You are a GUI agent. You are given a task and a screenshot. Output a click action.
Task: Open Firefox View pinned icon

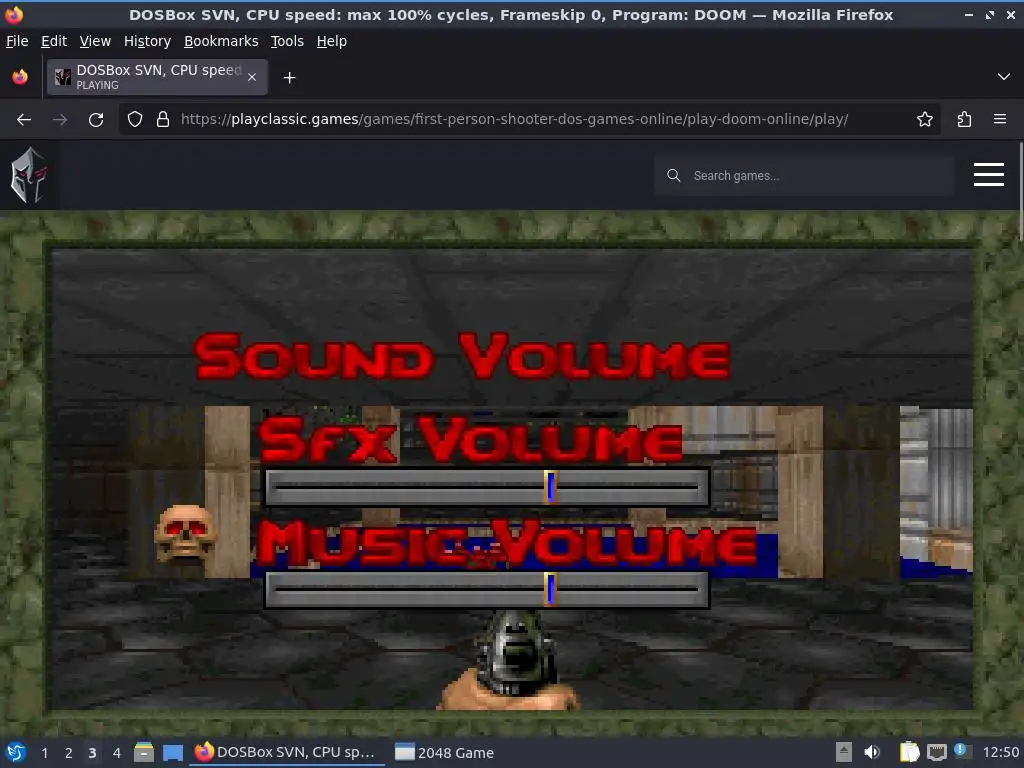(x=20, y=77)
